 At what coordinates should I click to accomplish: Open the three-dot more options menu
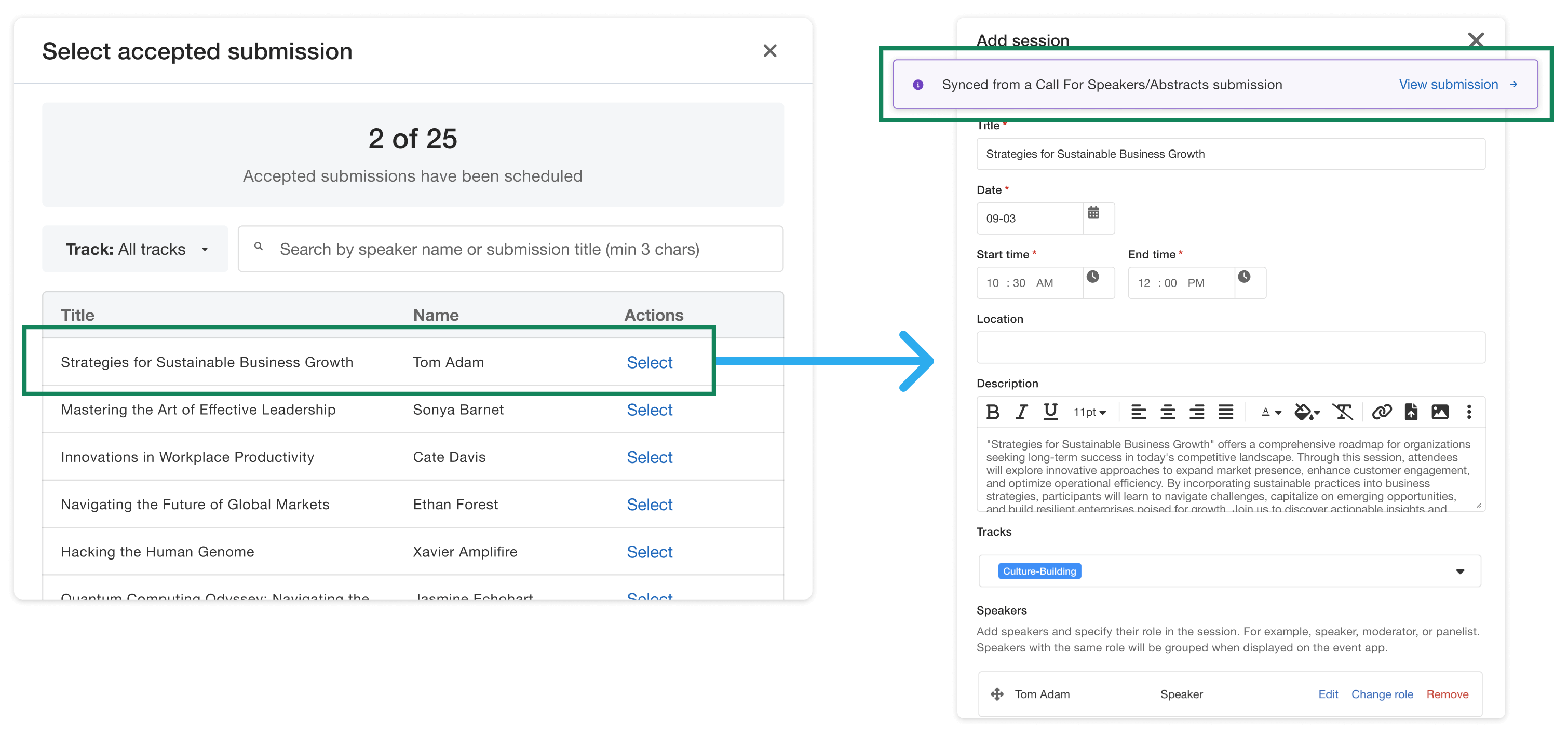[x=1469, y=413]
